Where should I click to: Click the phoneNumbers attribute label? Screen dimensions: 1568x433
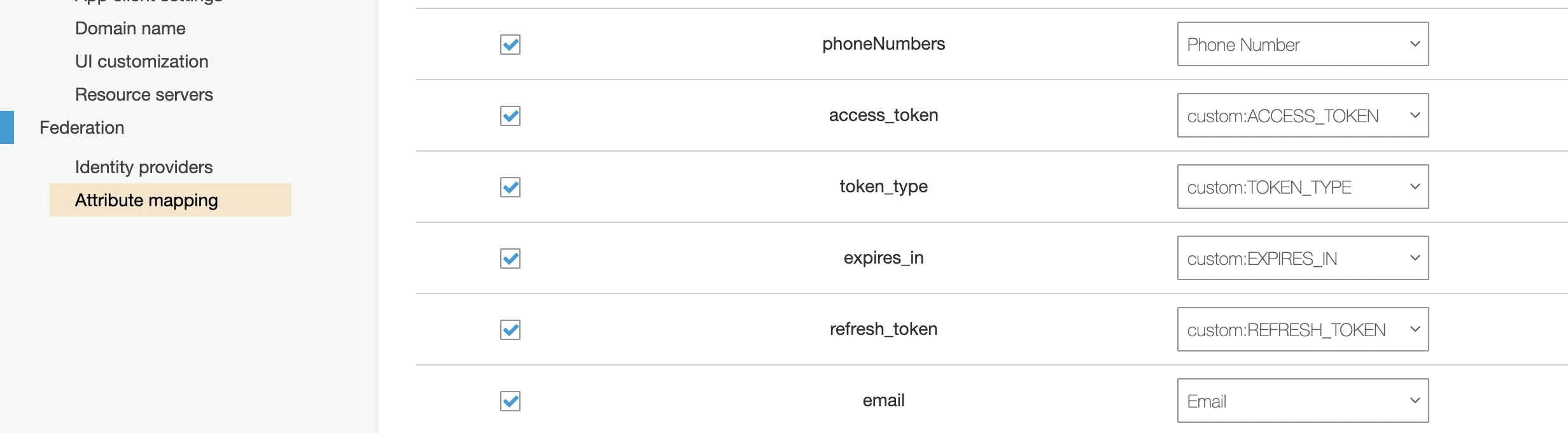coord(883,44)
